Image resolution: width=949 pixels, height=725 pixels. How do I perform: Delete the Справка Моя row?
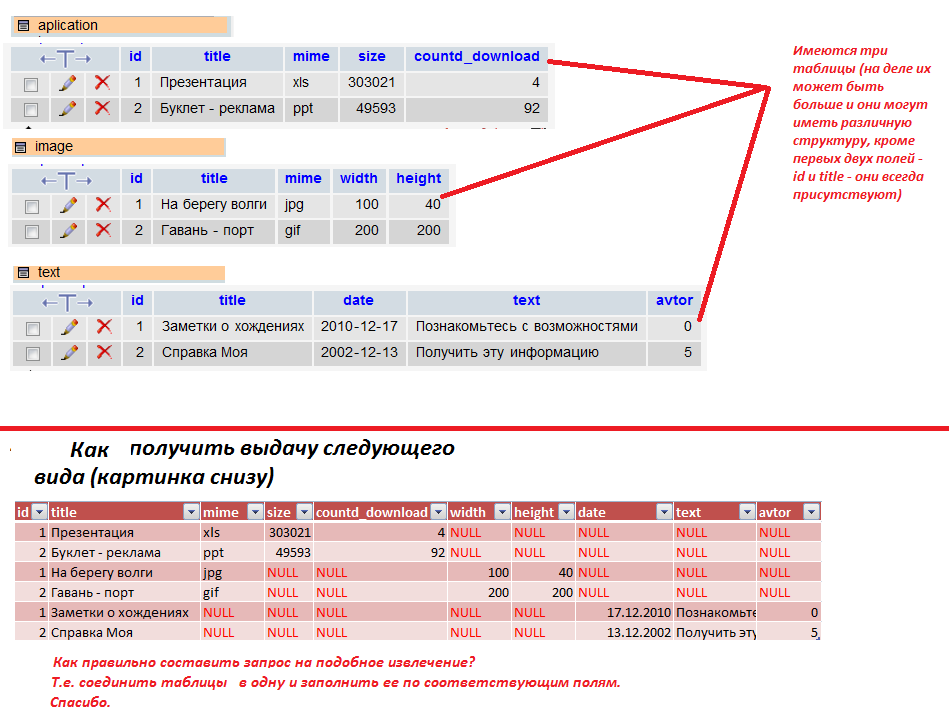102,353
